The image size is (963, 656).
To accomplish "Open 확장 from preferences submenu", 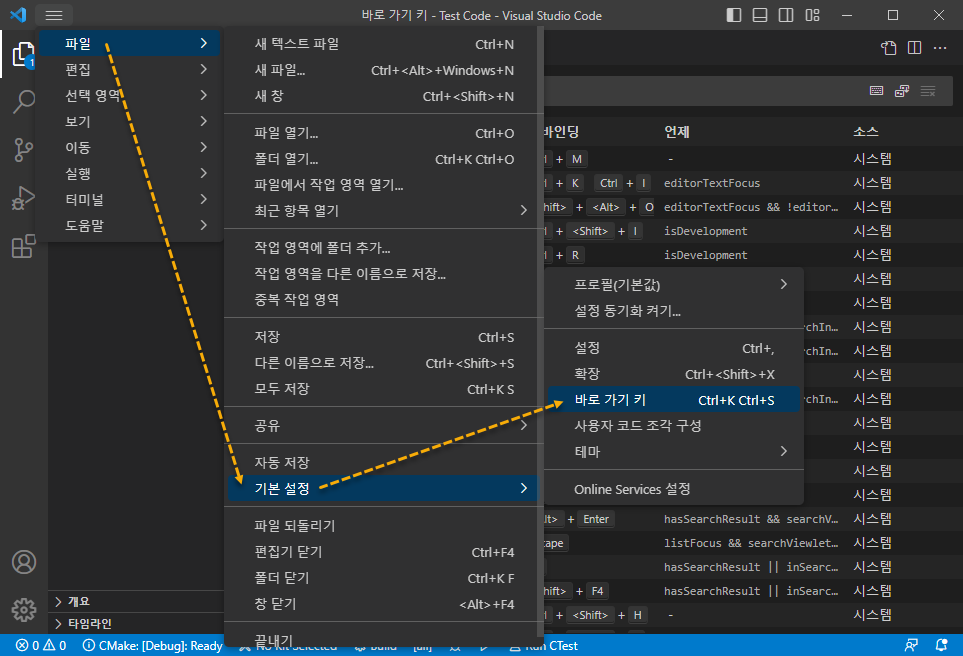I will (x=674, y=374).
